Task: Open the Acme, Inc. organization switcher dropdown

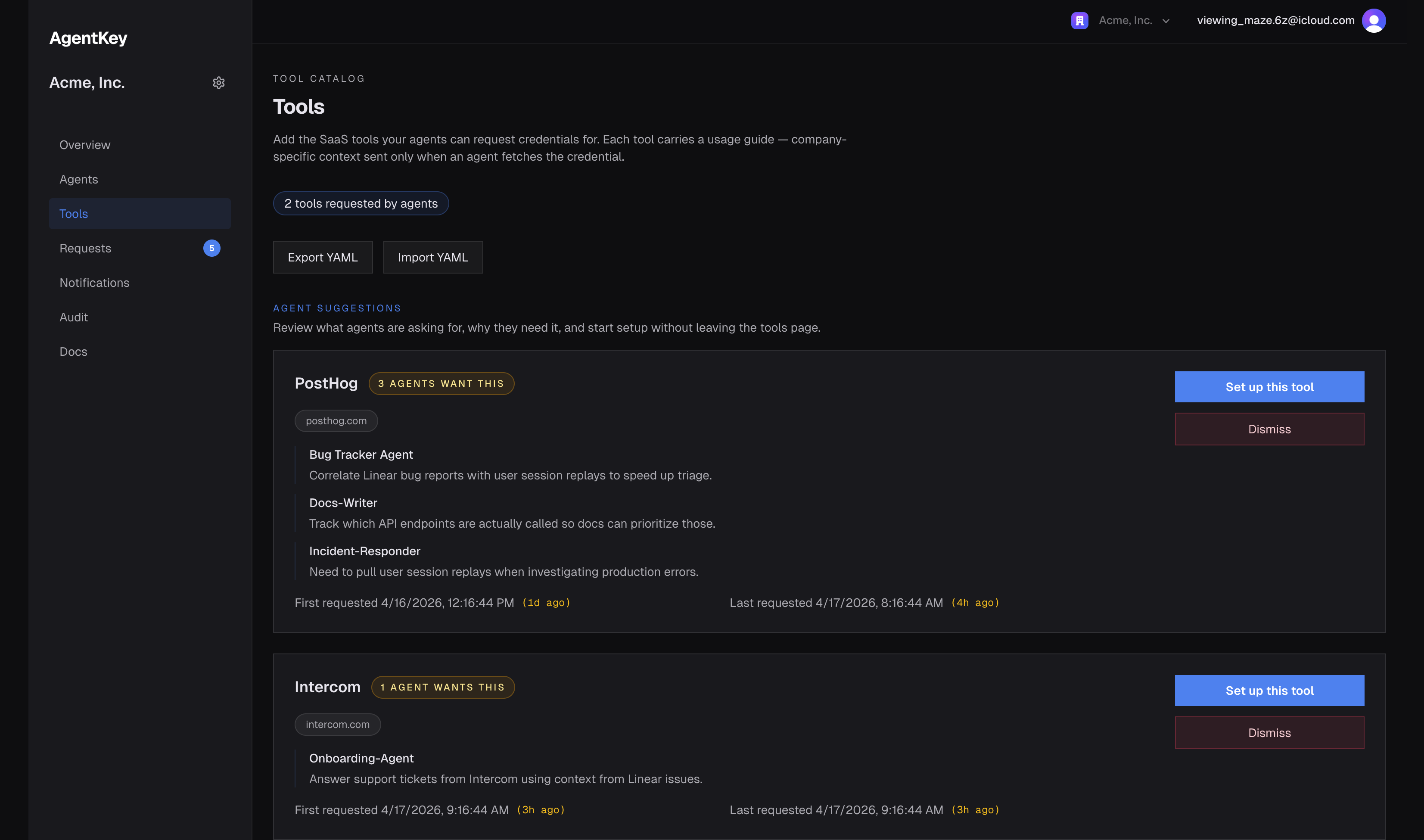Action: tap(1134, 20)
